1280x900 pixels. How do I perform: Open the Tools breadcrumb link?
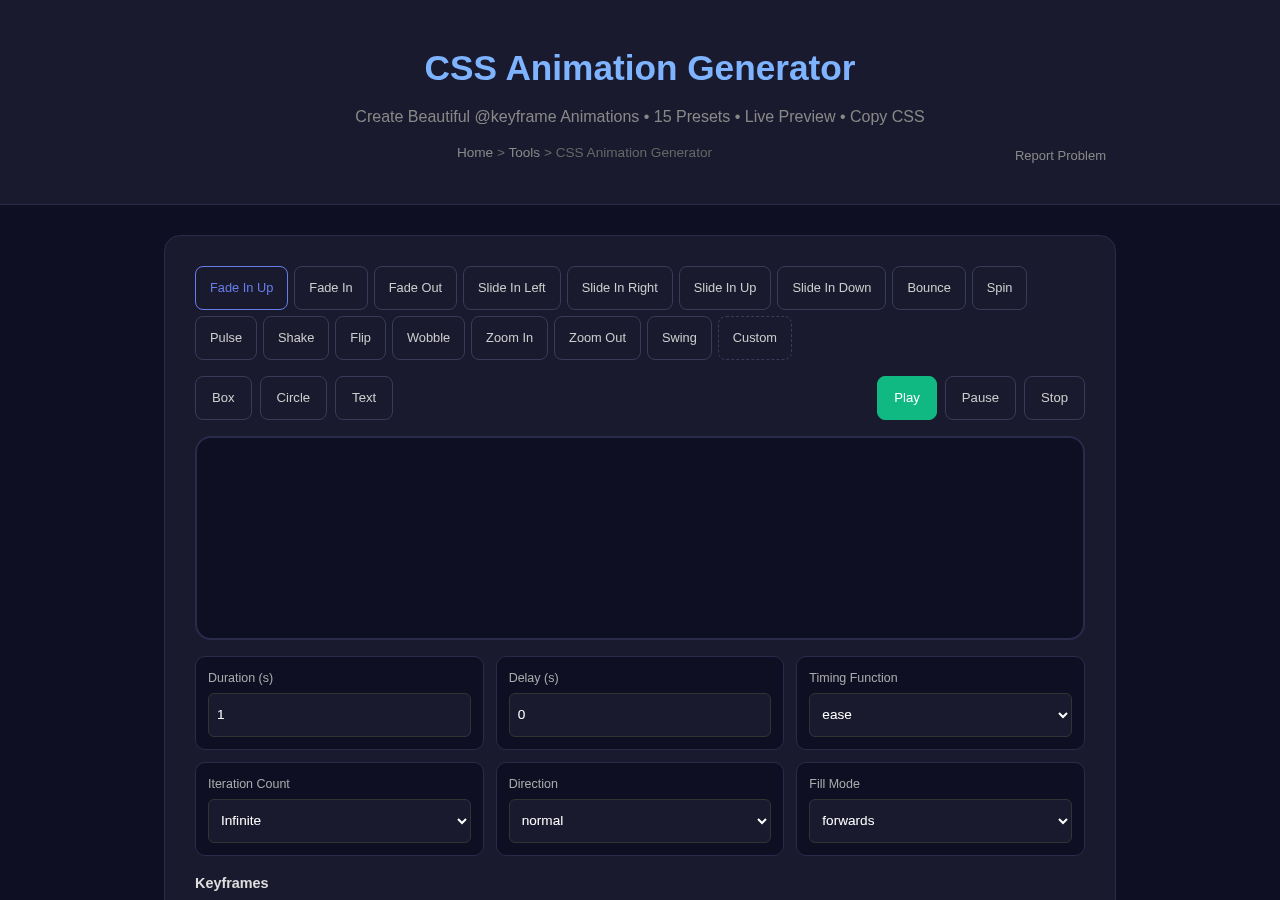pos(524,153)
